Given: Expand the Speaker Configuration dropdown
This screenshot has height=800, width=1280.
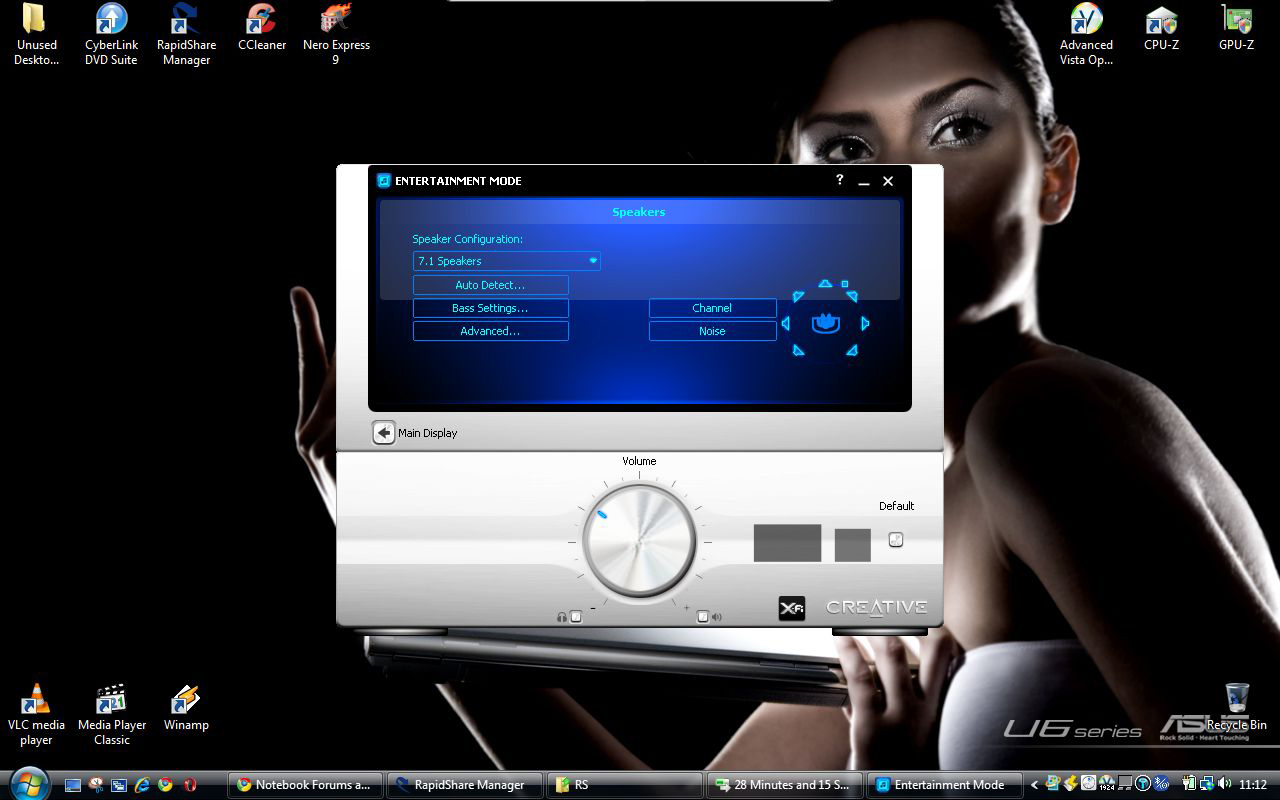Looking at the screenshot, I should click(506, 261).
